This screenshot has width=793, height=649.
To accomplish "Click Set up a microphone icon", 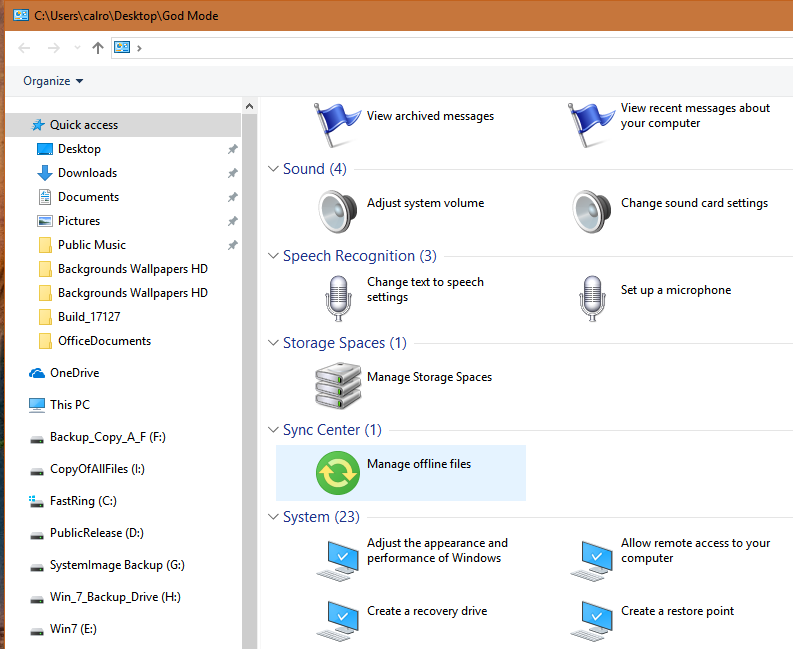I will 592,298.
